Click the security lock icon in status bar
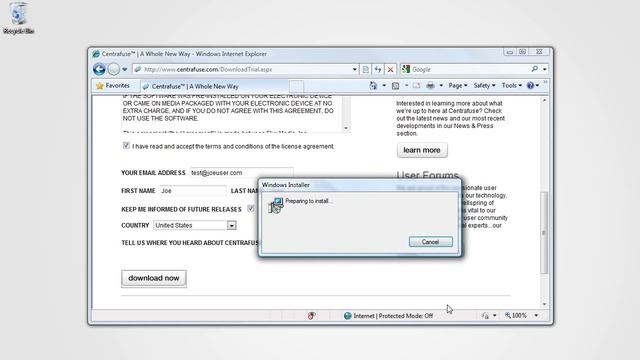Viewport: 640px width, 360px height. [x=485, y=316]
